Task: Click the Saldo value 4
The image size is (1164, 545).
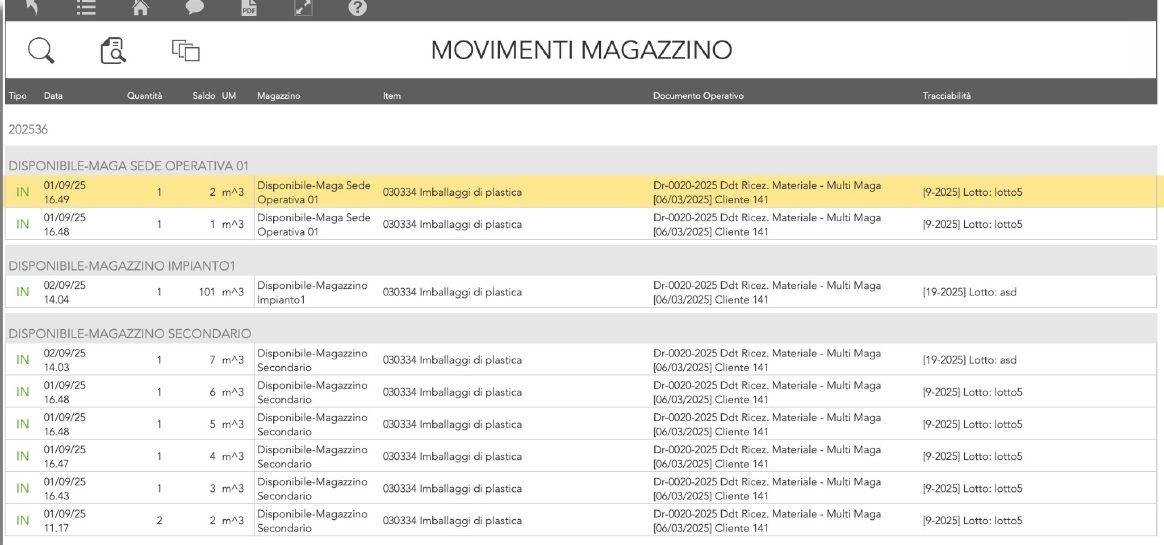Action: click(212, 456)
